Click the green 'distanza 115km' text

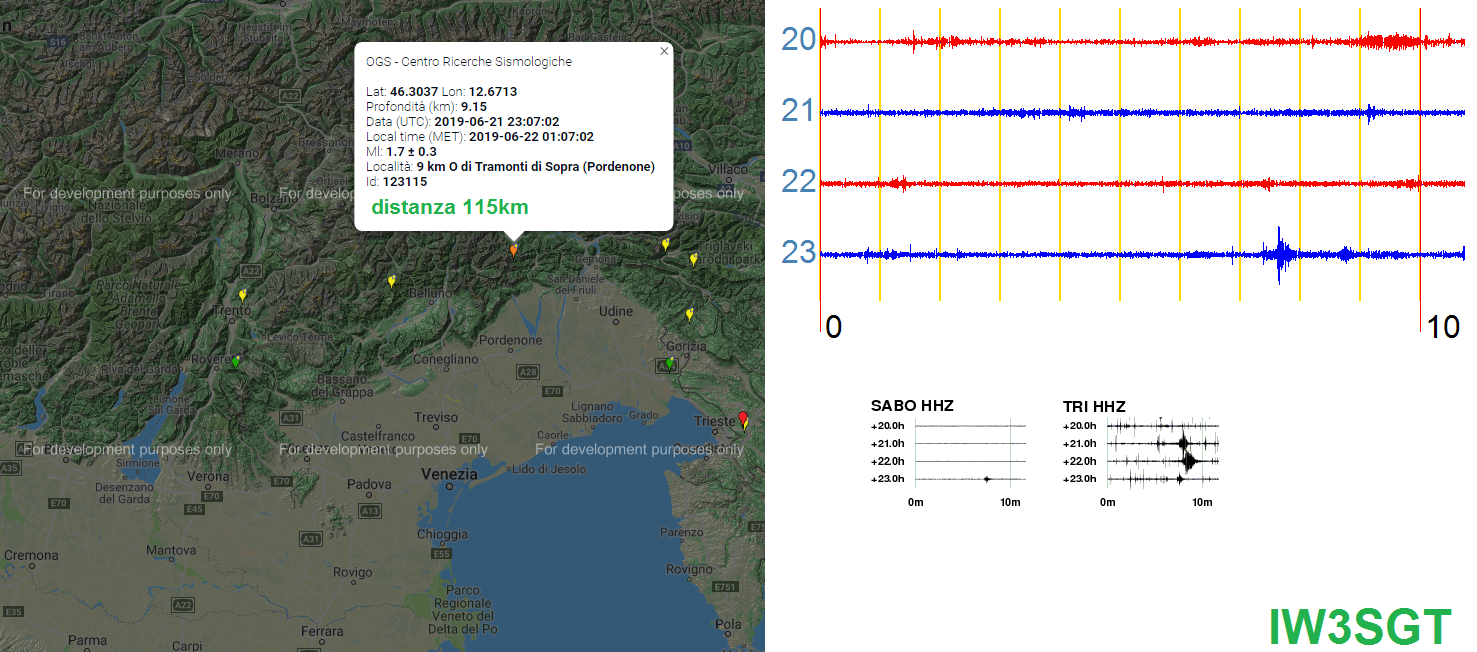tap(449, 208)
